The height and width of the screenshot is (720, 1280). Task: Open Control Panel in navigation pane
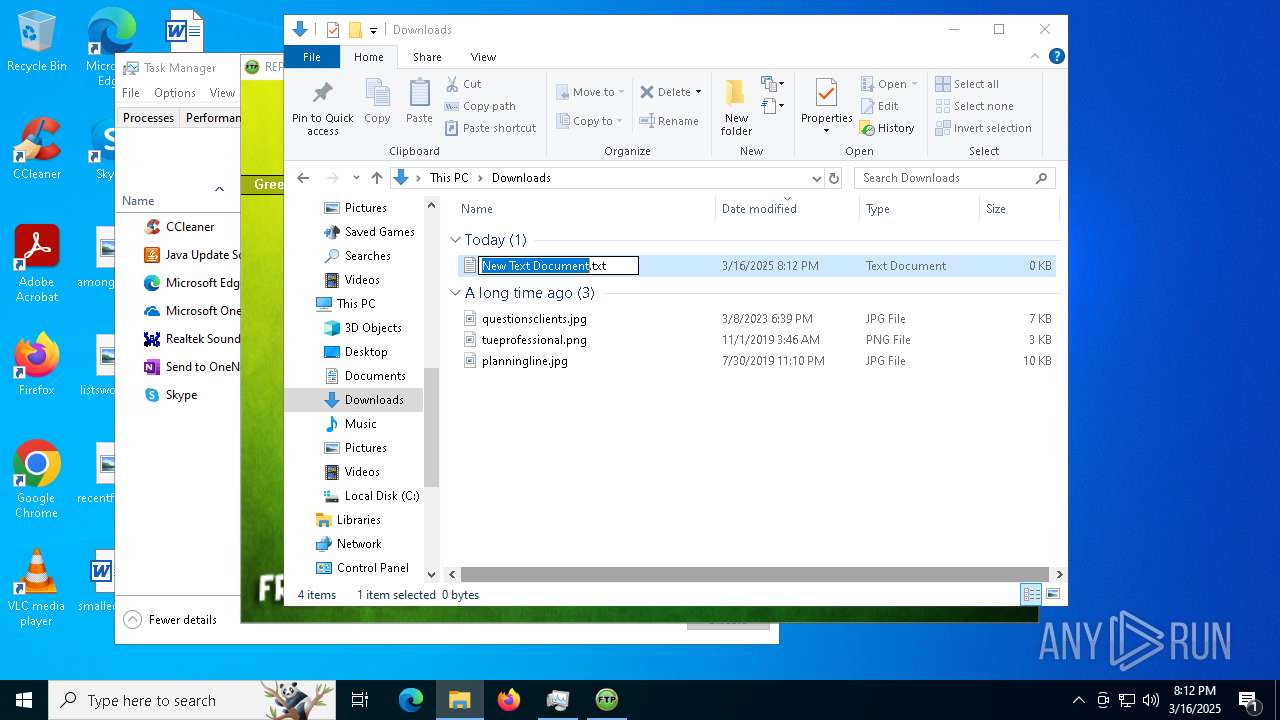click(x=372, y=568)
